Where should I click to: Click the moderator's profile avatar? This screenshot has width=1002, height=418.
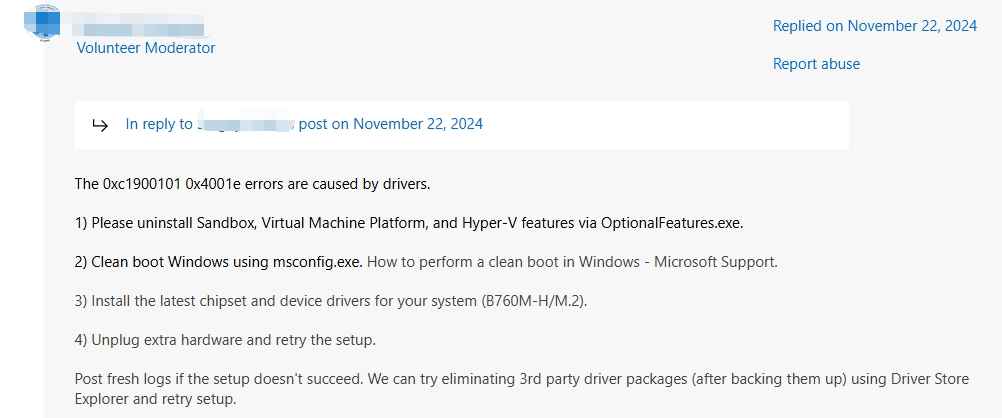40,19
